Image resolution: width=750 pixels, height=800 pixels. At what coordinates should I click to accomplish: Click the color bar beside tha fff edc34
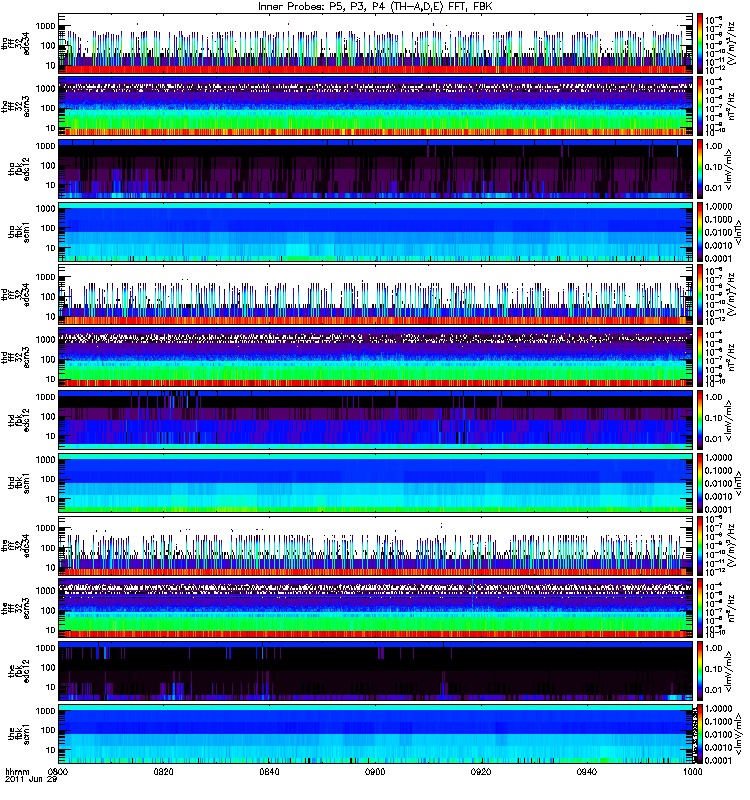[700, 43]
